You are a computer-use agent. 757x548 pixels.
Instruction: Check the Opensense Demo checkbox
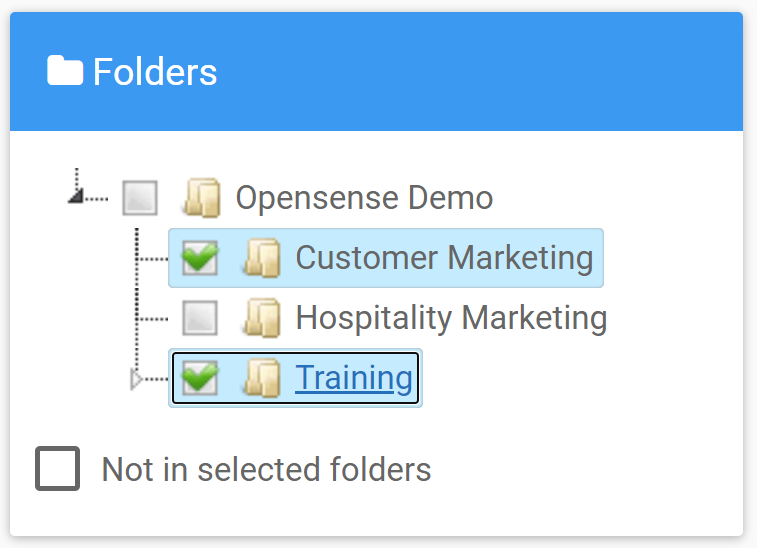pos(140,197)
